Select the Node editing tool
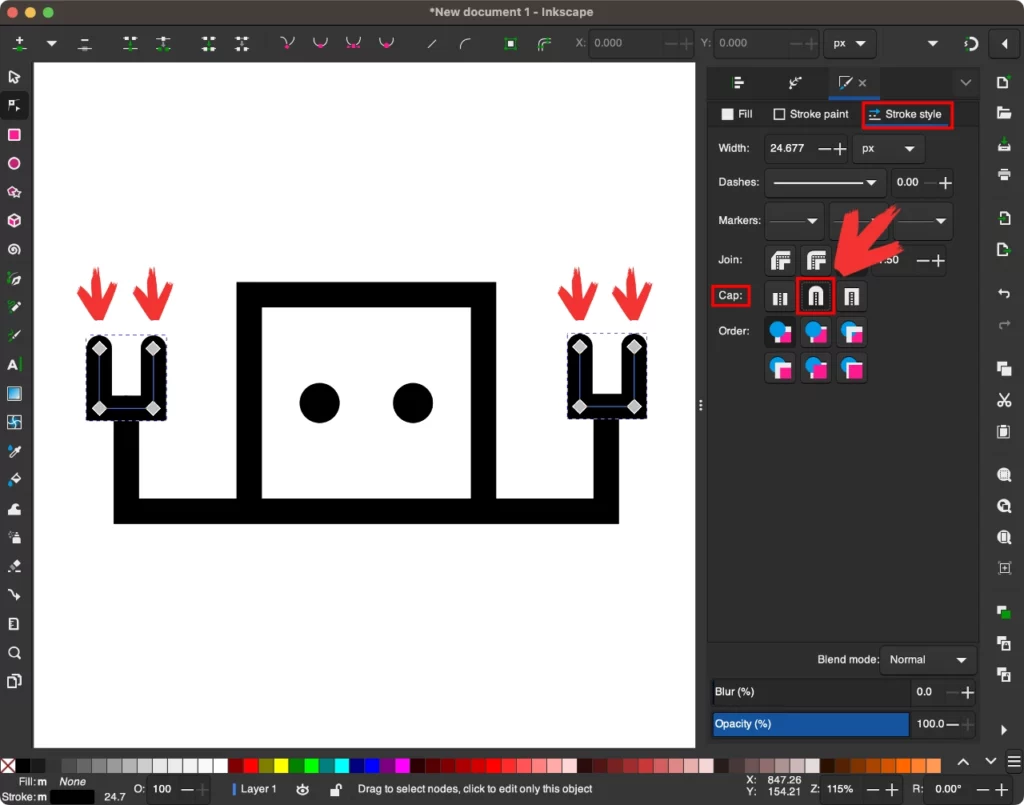This screenshot has height=805, width=1024. (x=14, y=106)
